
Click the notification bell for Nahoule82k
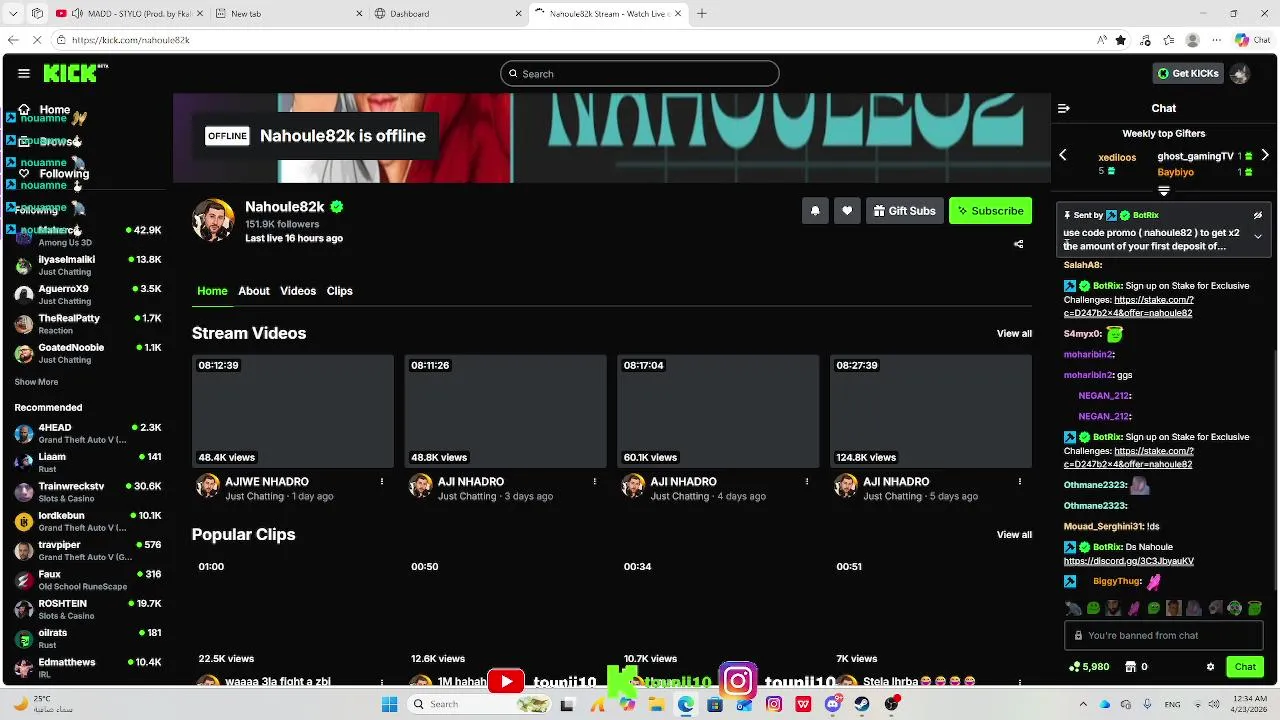(815, 211)
